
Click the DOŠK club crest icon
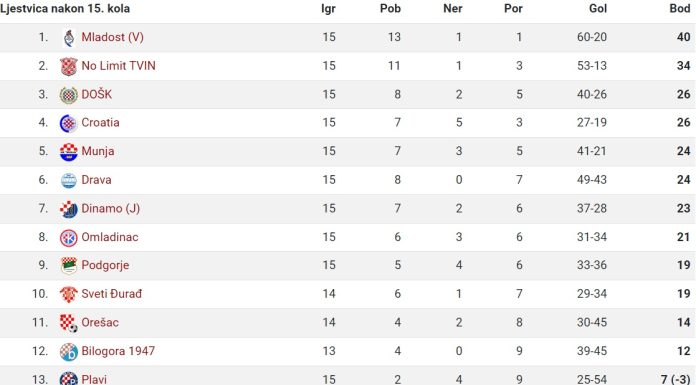coord(69,95)
